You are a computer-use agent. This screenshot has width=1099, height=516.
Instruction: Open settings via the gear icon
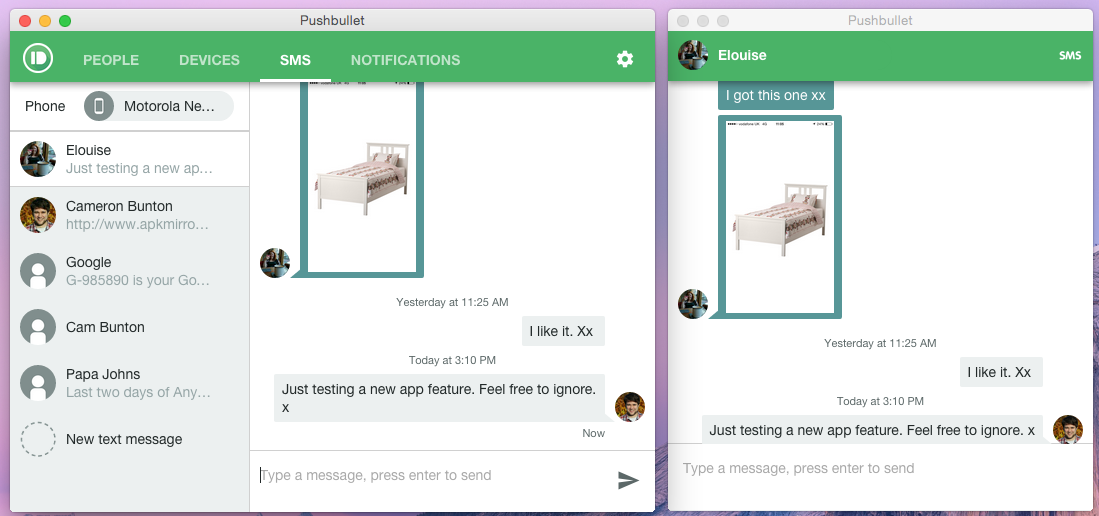[x=625, y=59]
